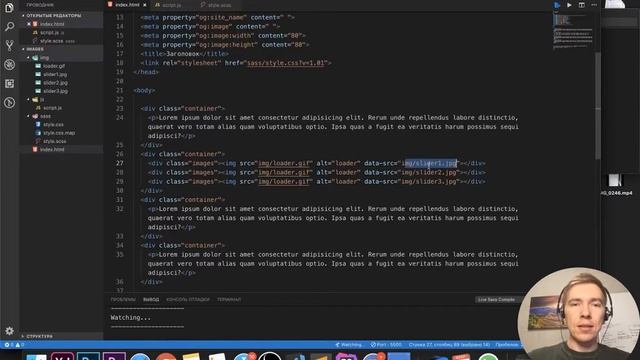Click the editor minimap preview
Image resolution: width=640 pixels, height=360 pixels.
tap(573, 33)
